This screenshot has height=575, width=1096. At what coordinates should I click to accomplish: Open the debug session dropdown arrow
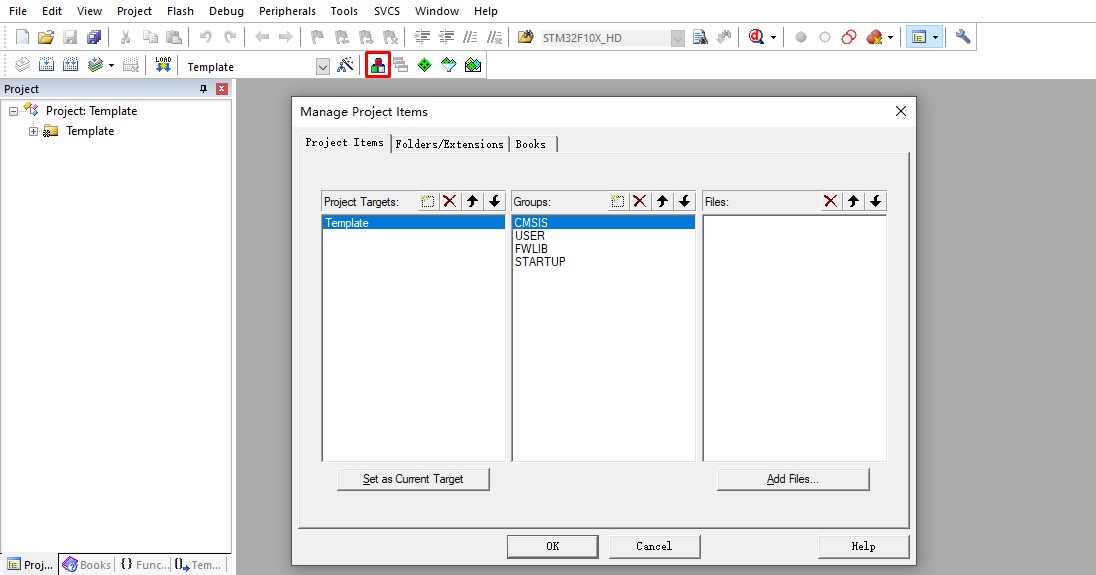[773, 38]
